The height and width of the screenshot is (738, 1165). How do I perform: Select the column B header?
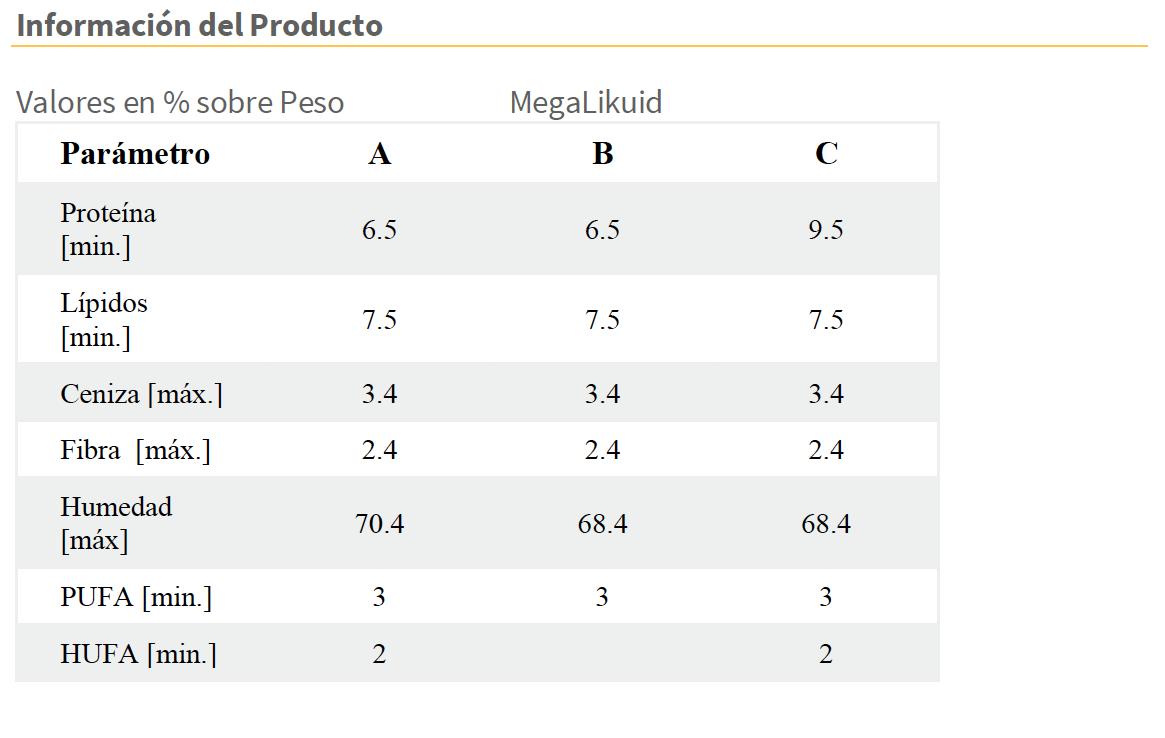click(602, 154)
